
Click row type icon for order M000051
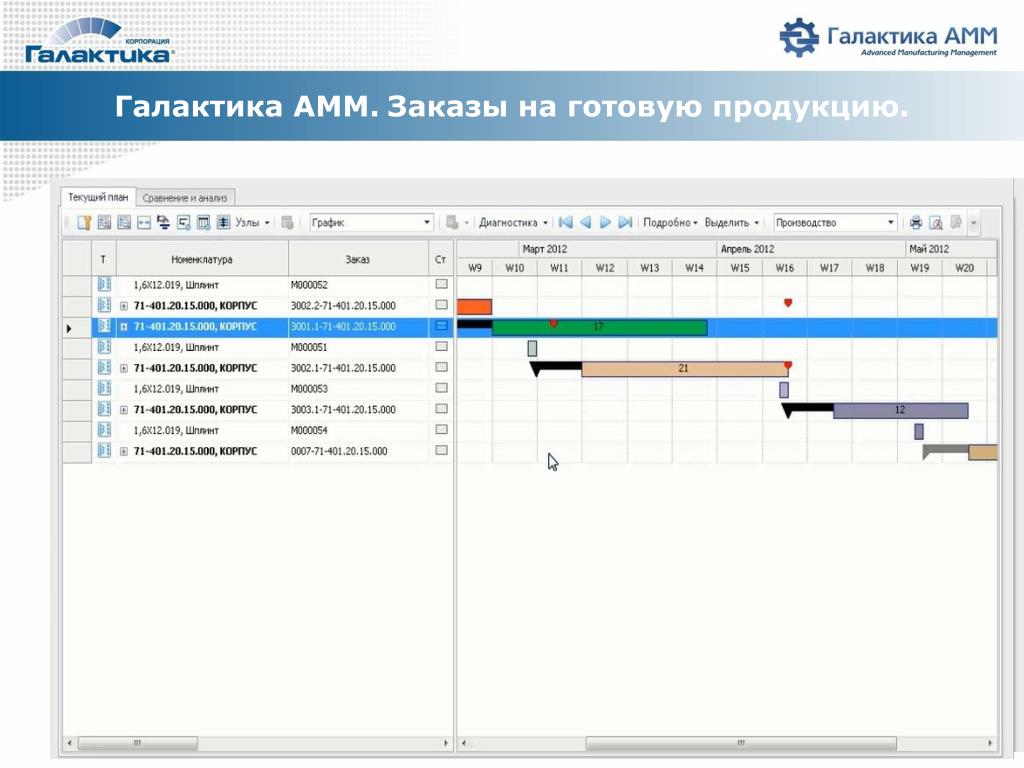tap(104, 347)
